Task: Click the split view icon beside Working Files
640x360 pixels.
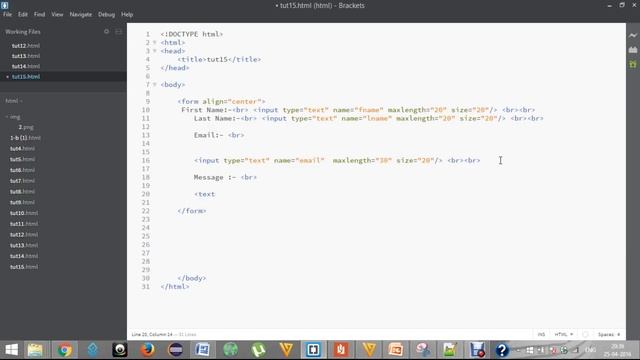Action: pos(118,31)
